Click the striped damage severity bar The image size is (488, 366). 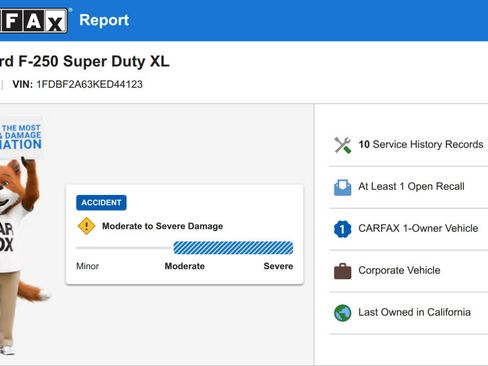pyautogui.click(x=233, y=248)
